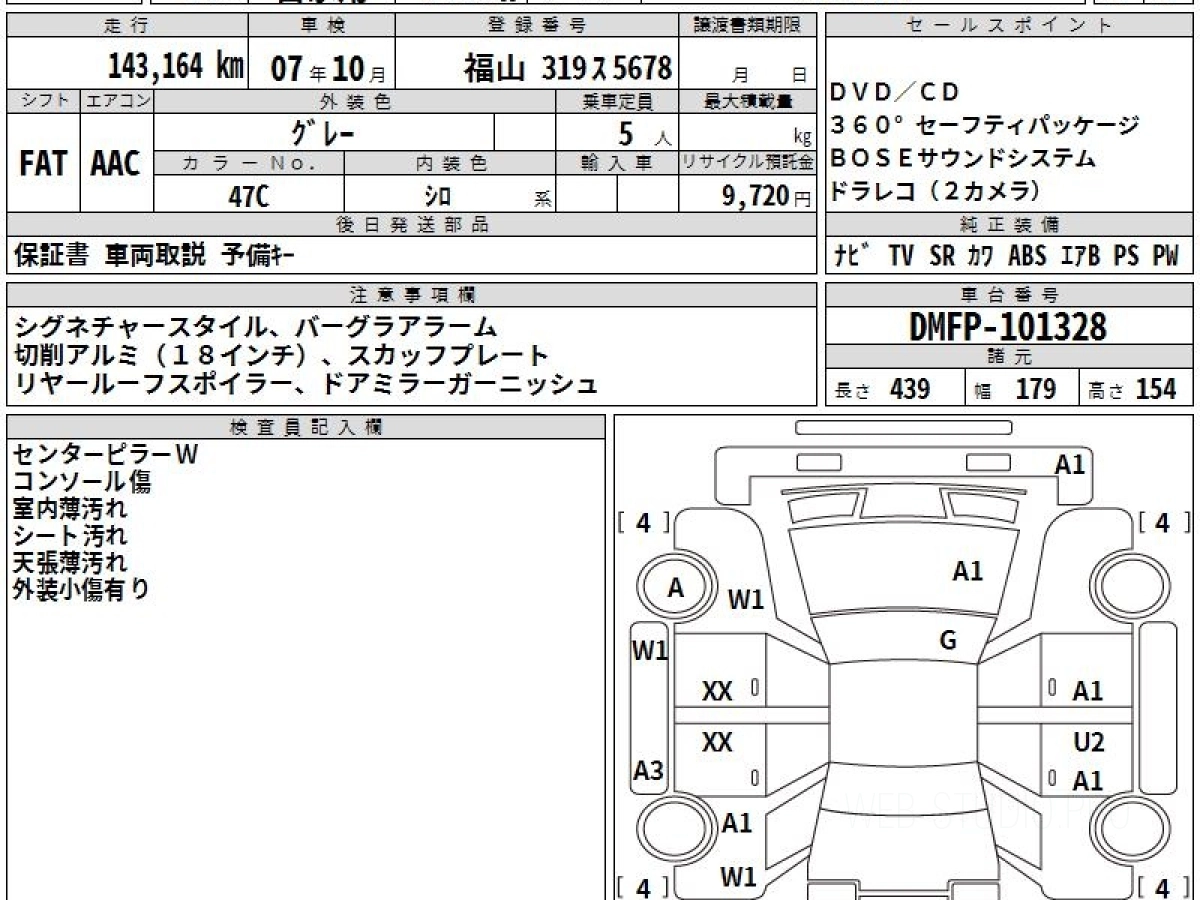Click the 保証書 item
Viewport: 1200px width, 900px height.
pos(51,255)
